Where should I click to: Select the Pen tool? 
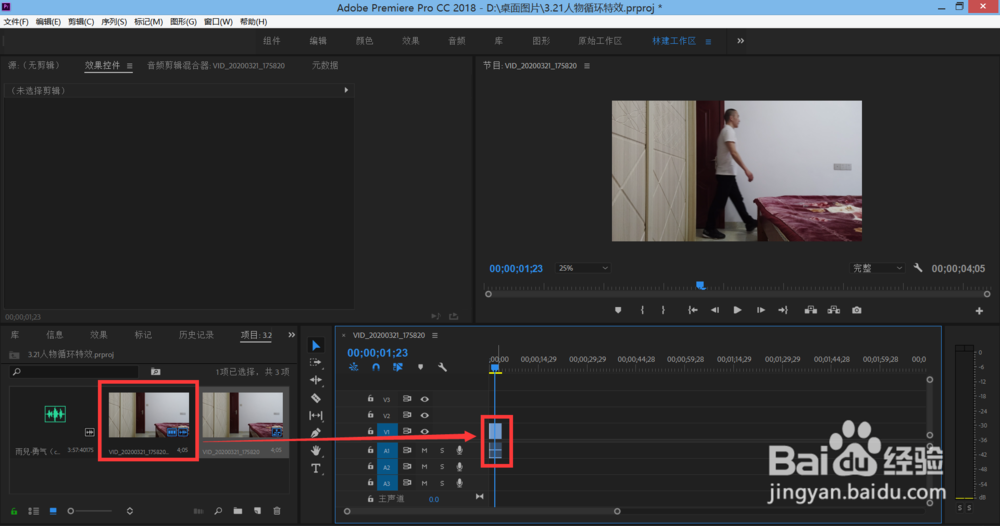point(316,432)
